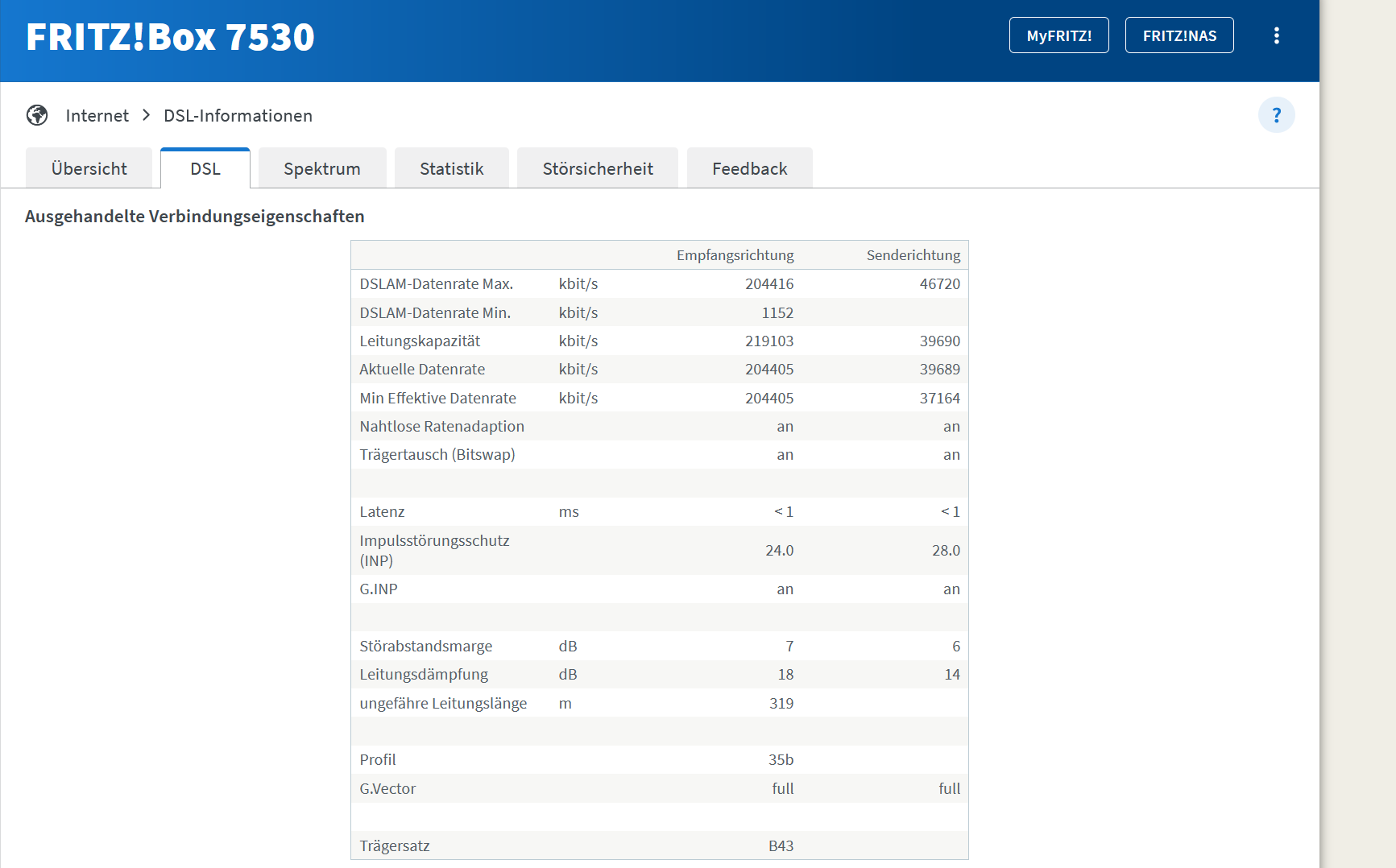Click the G.Vector row label
This screenshot has height=868, width=1396.
pyautogui.click(x=387, y=788)
